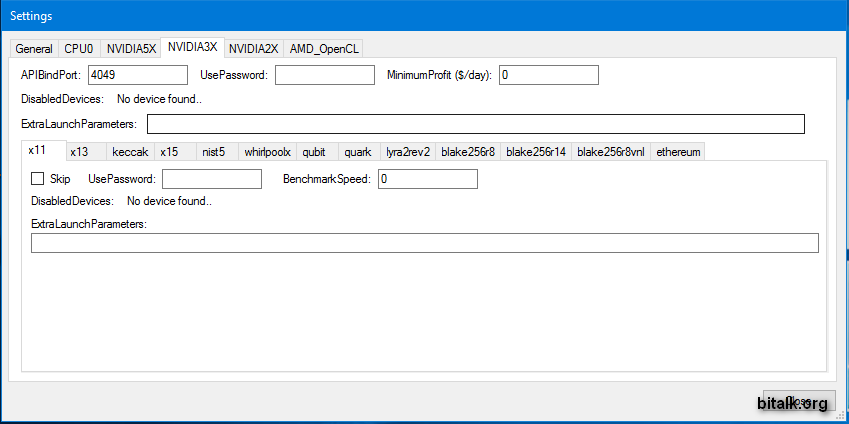Open the NVIDIA2X settings tab

click(254, 48)
